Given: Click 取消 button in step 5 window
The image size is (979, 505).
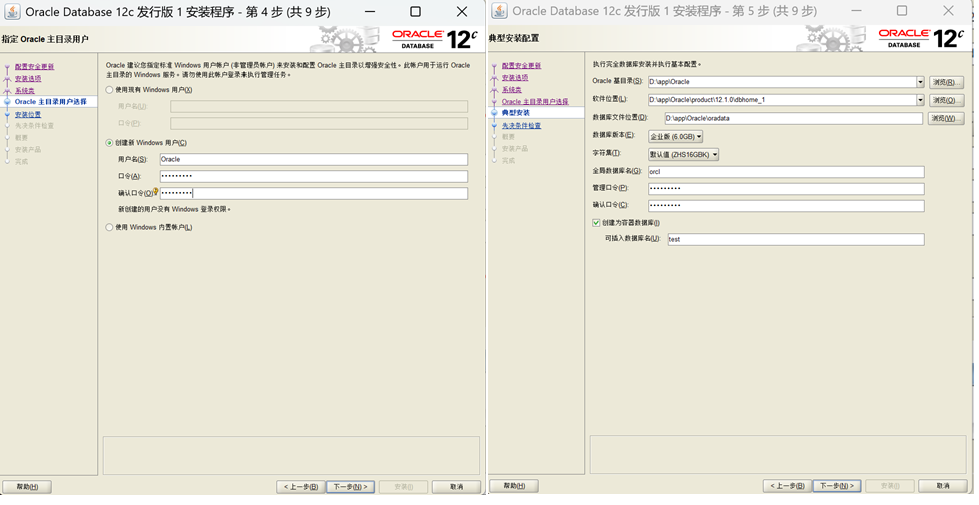Looking at the screenshot, I should coord(943,486).
